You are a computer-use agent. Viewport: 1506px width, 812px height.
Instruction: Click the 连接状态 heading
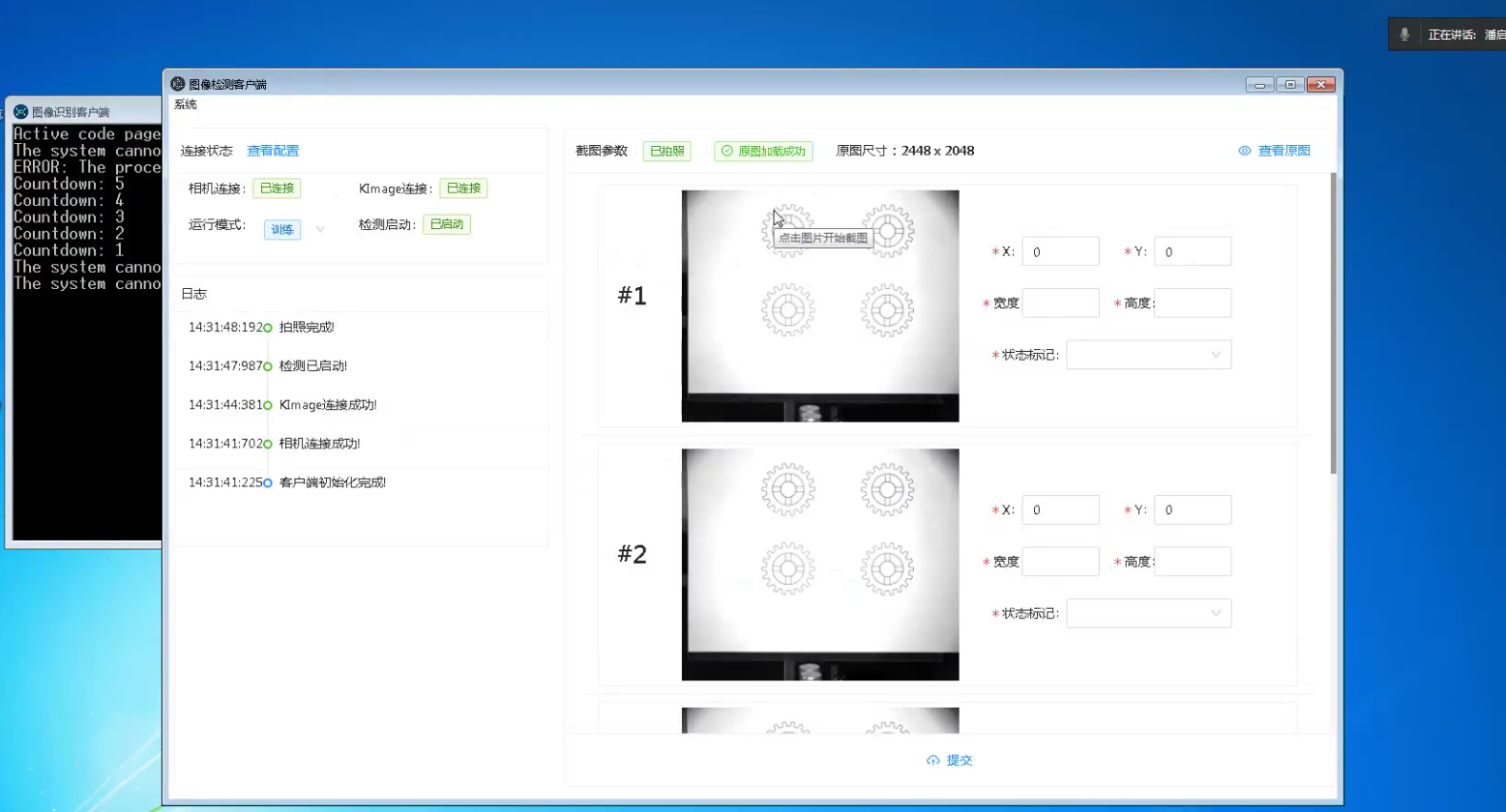pos(207,151)
